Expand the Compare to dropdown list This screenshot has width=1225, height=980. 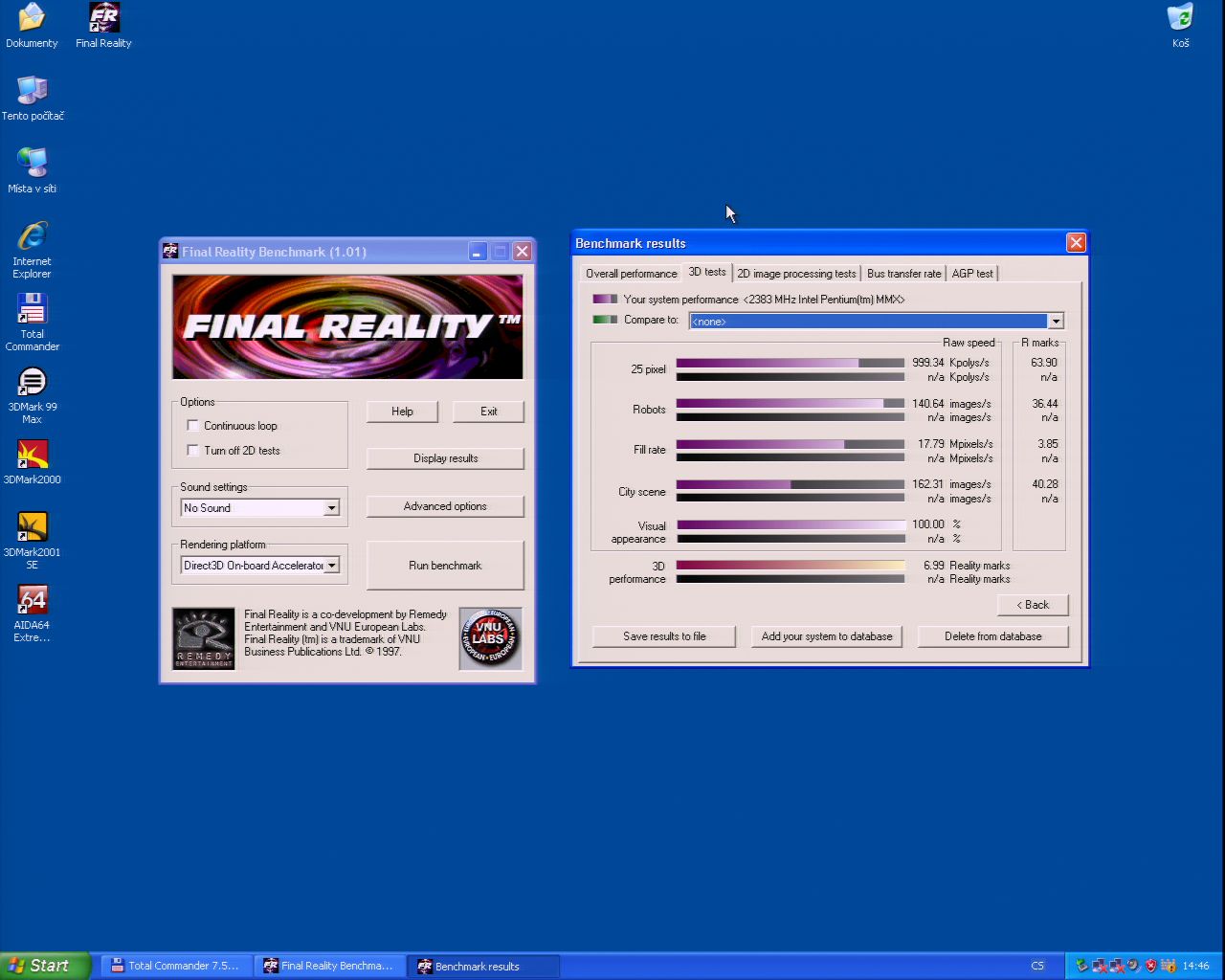coord(1056,322)
